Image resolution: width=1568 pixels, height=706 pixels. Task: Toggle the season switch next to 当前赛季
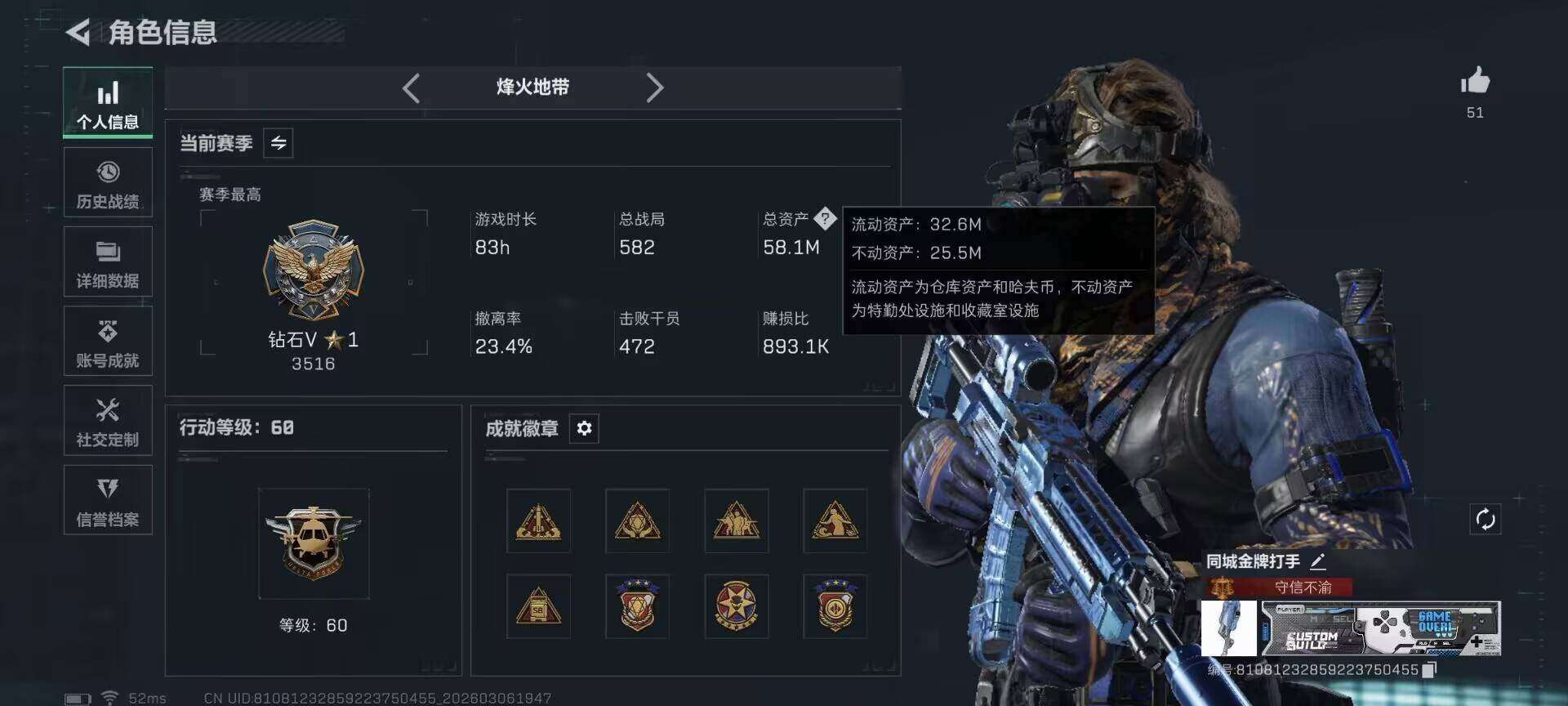pos(278,144)
